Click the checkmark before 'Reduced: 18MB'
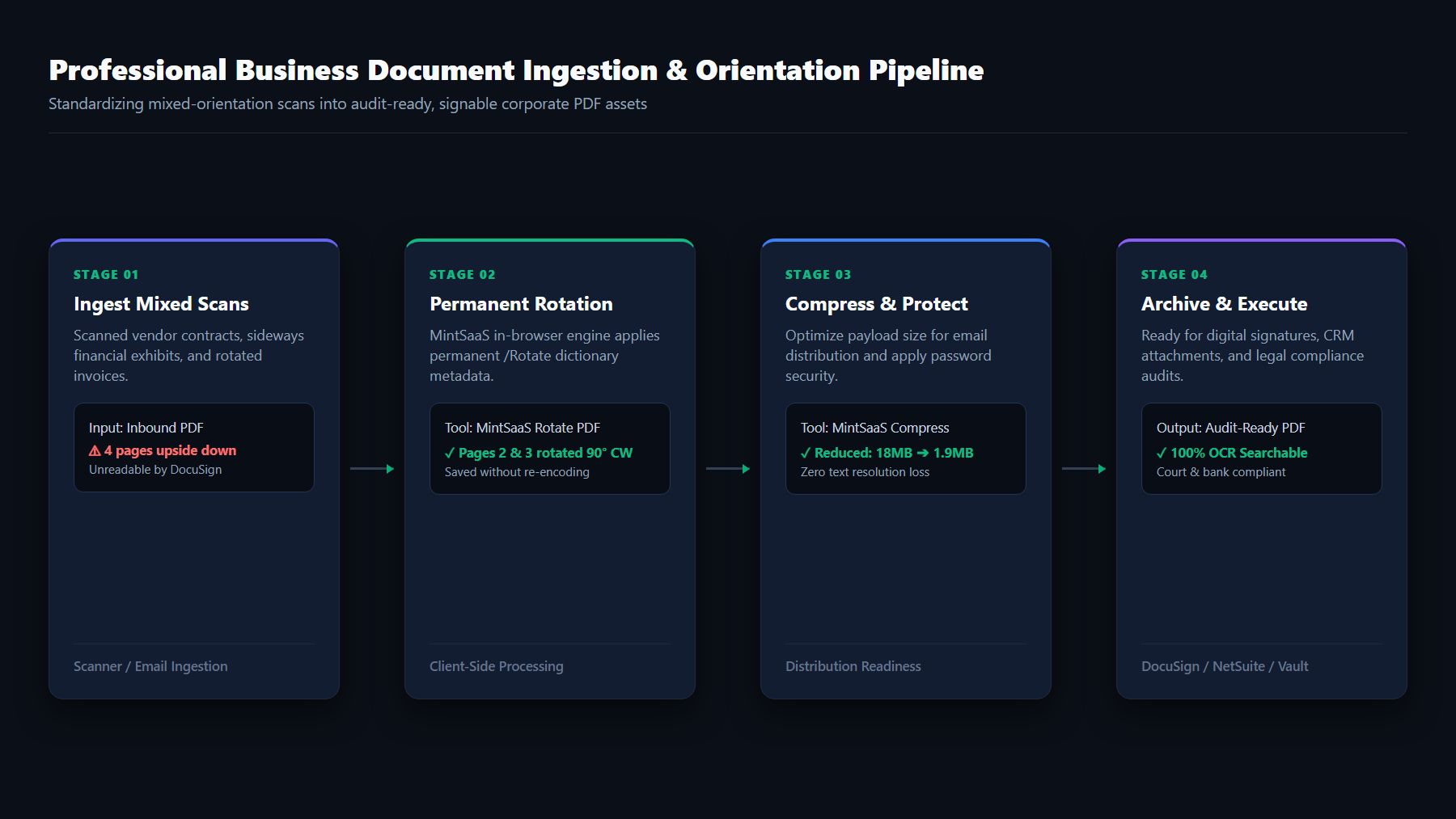The width and height of the screenshot is (1456, 819). (x=806, y=453)
